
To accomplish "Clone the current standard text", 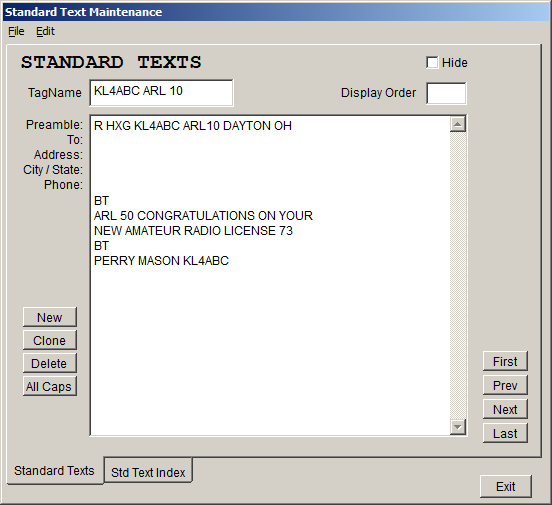I will click(50, 340).
